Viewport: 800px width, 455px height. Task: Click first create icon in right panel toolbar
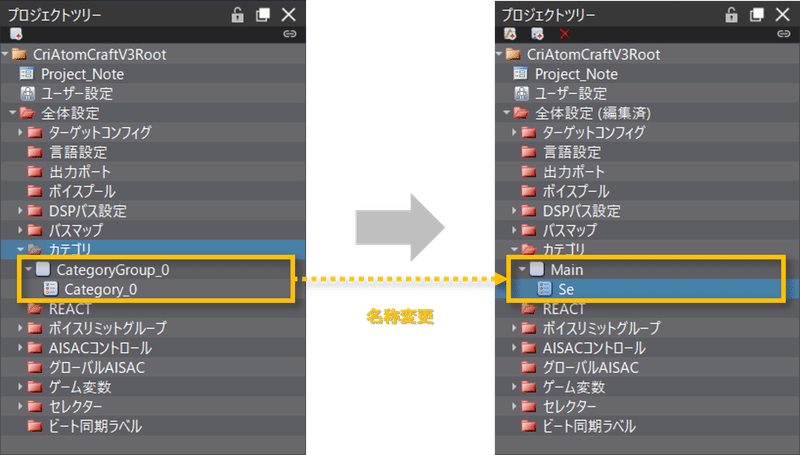tap(510, 34)
